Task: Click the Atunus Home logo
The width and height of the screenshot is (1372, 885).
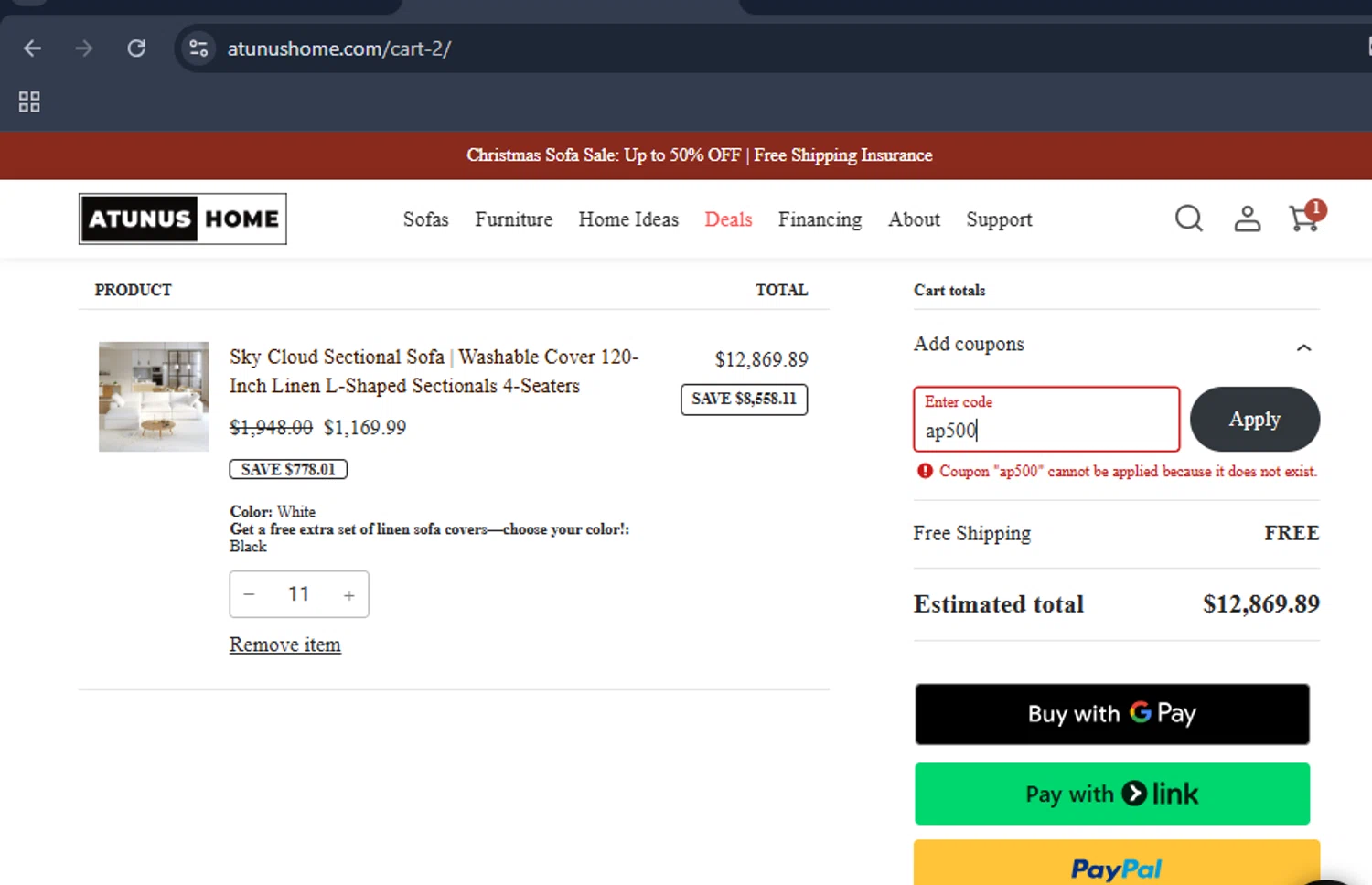Action: tap(183, 219)
